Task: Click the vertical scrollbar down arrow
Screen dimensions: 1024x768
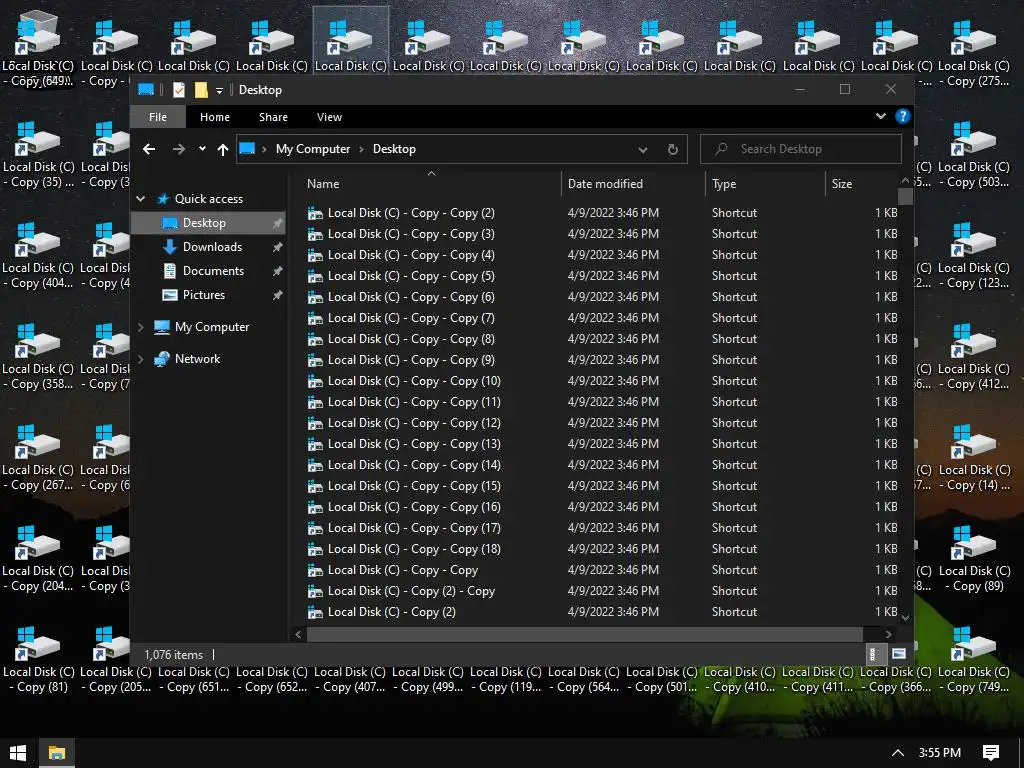Action: click(x=905, y=617)
